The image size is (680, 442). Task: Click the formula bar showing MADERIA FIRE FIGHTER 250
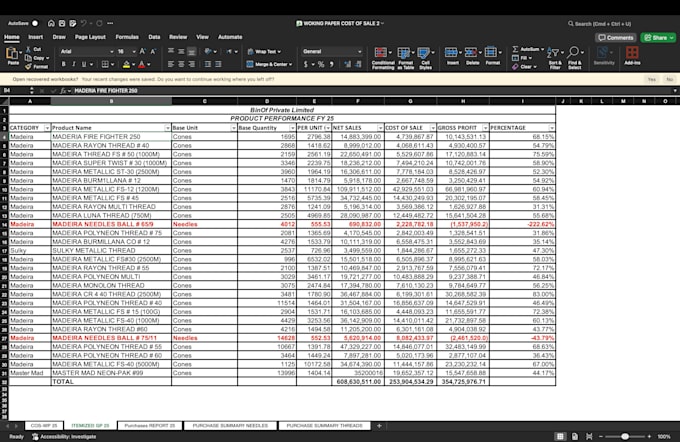pos(373,90)
